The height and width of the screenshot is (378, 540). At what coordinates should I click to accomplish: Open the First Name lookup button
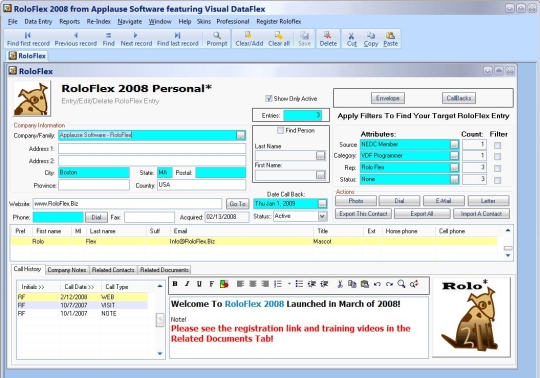pyautogui.click(x=321, y=175)
